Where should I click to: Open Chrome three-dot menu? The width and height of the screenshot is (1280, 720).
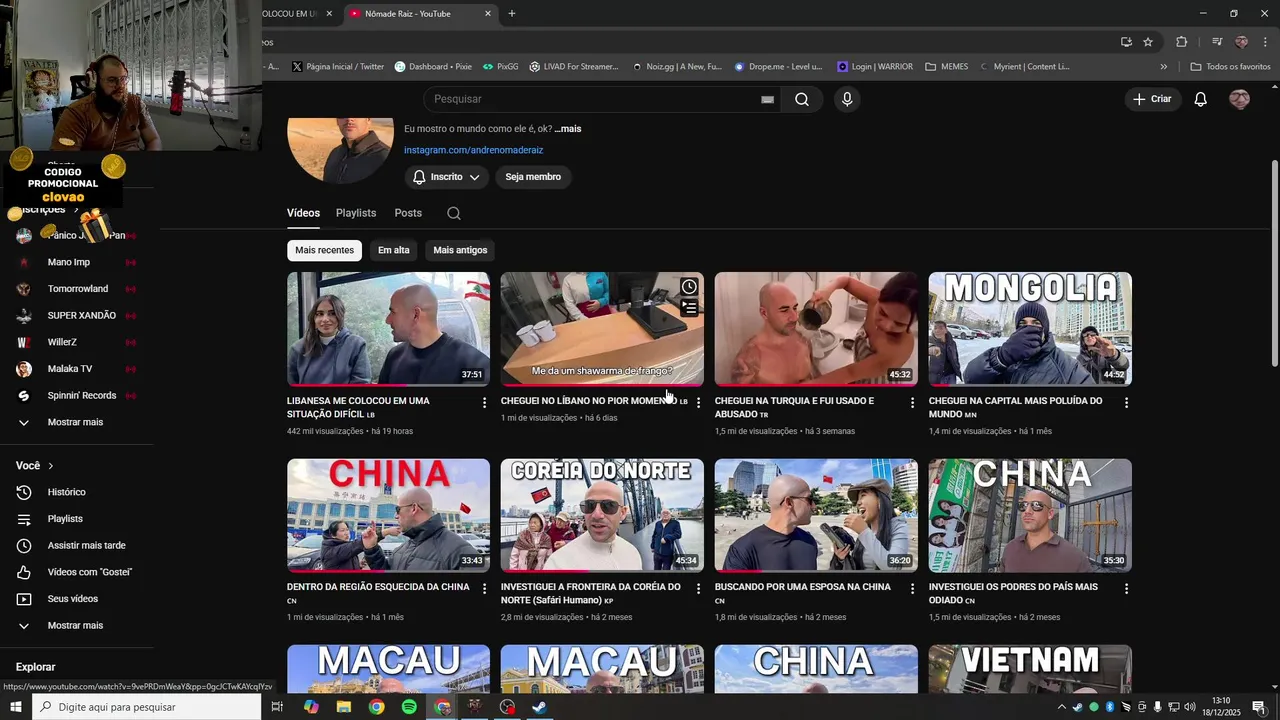pos(1265,42)
